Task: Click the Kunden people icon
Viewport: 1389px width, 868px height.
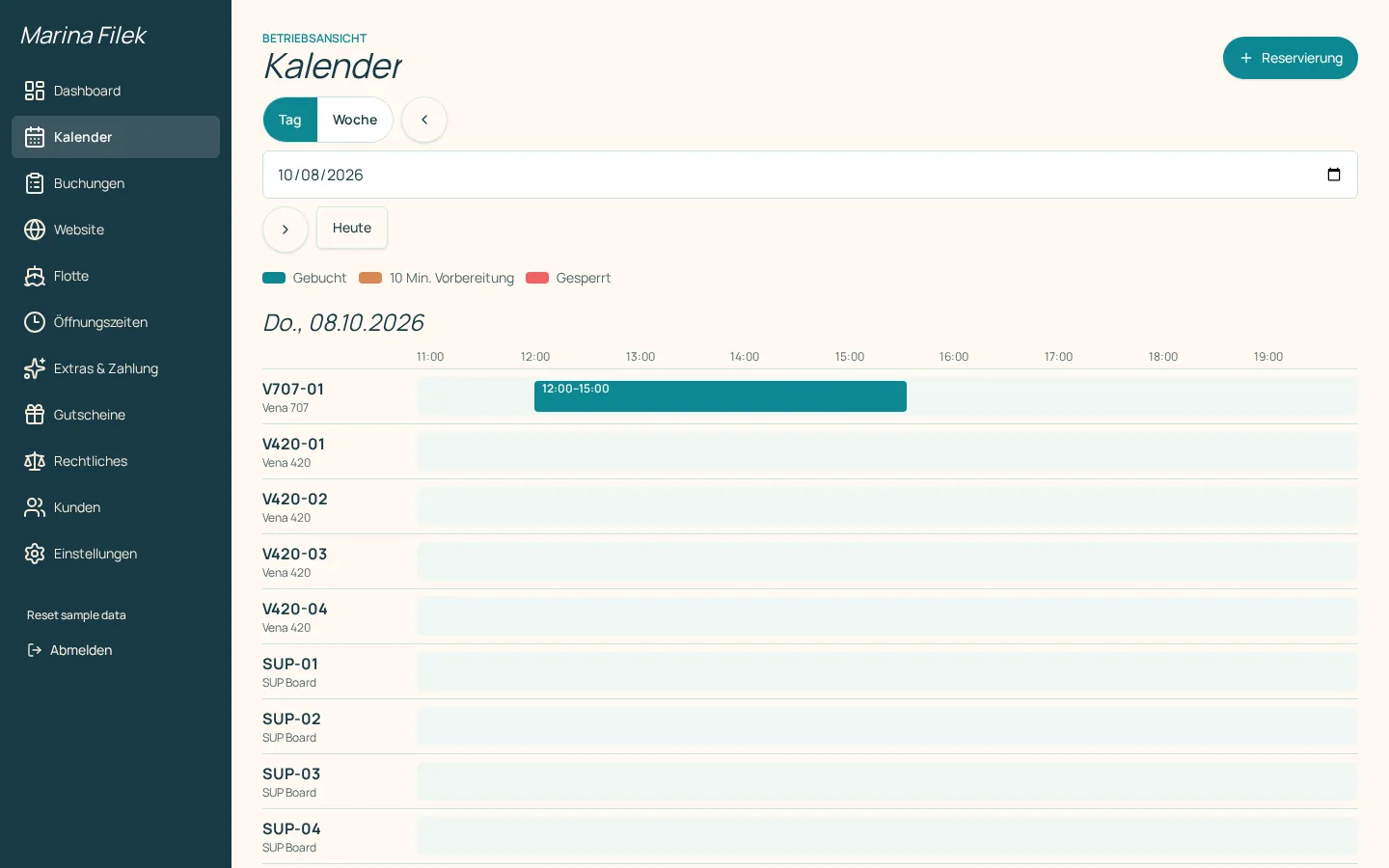Action: pos(35,507)
